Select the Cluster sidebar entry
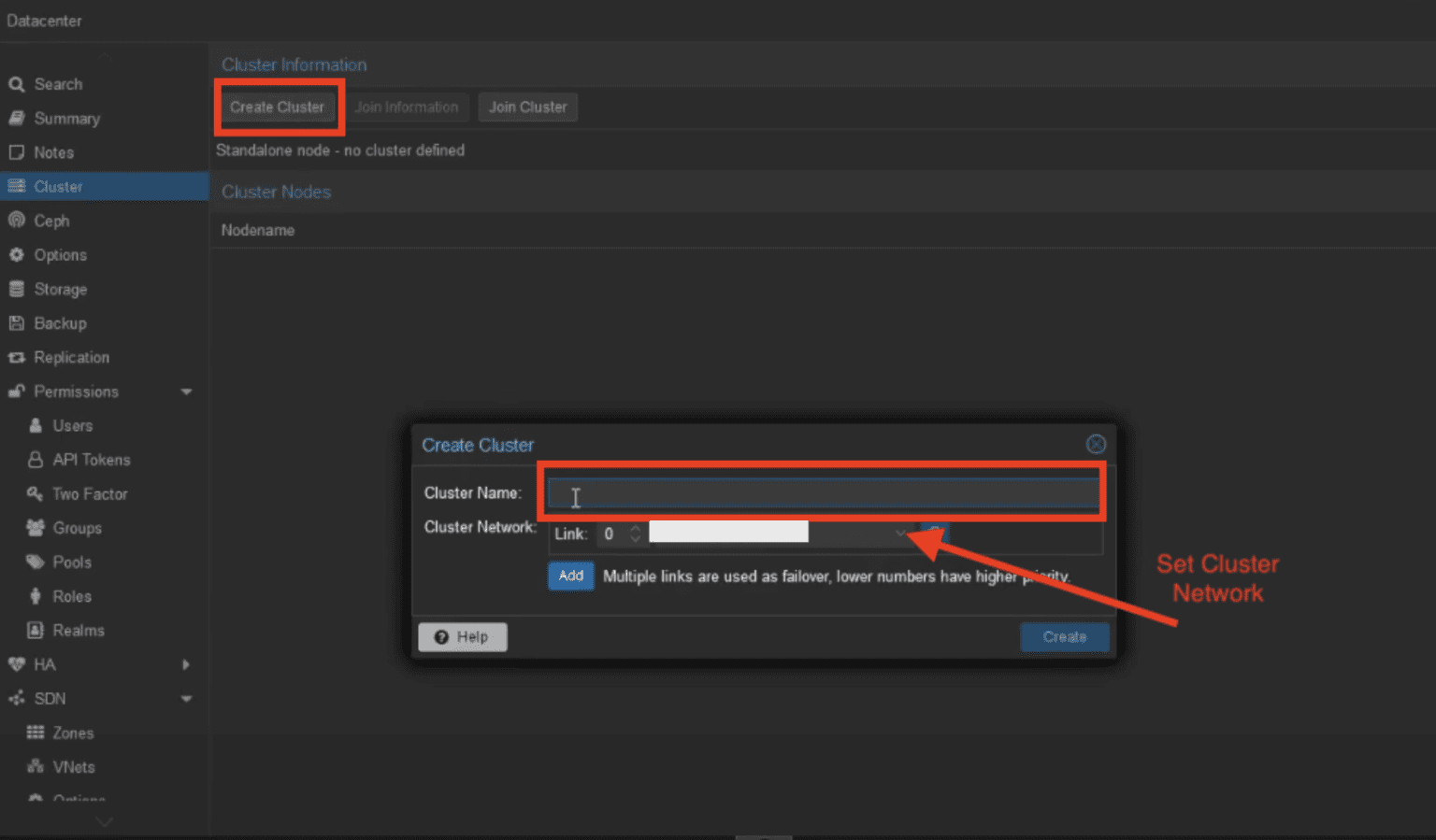This screenshot has height=840, width=1436. pyautogui.click(x=58, y=186)
